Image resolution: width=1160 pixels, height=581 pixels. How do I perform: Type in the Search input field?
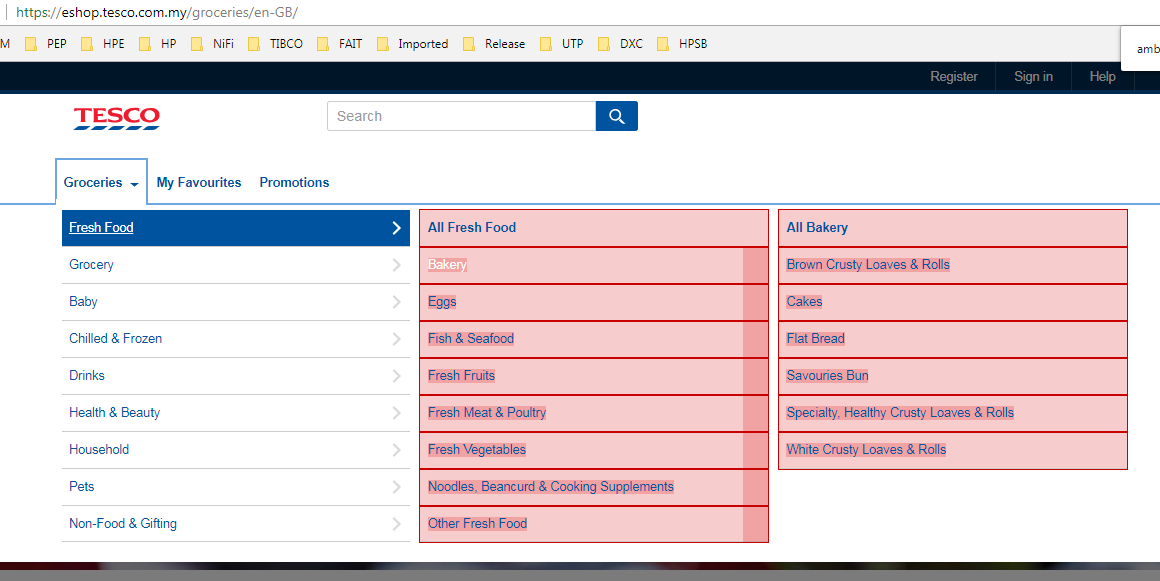coord(460,116)
